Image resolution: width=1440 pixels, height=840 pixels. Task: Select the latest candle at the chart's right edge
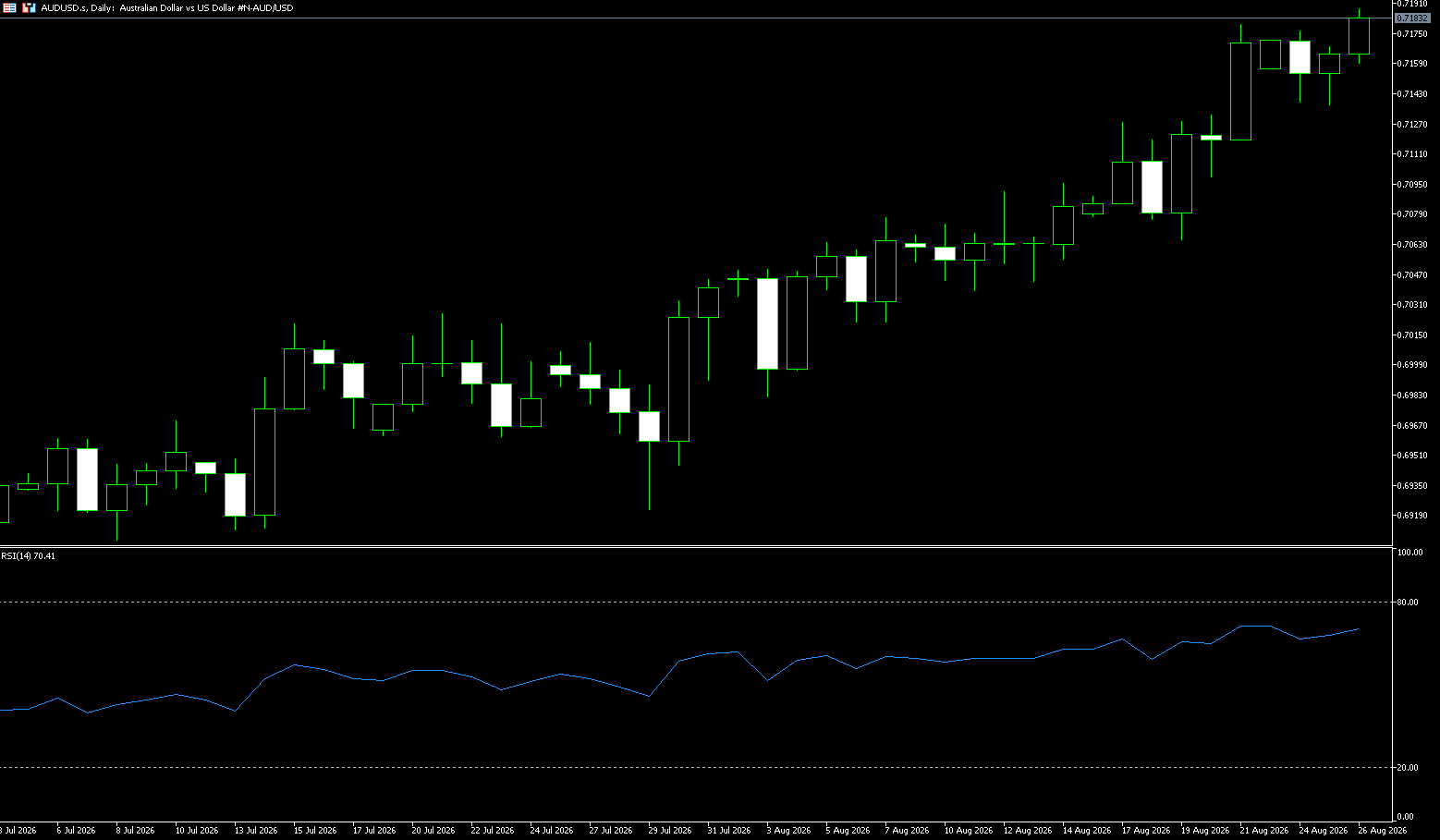coord(1359,36)
